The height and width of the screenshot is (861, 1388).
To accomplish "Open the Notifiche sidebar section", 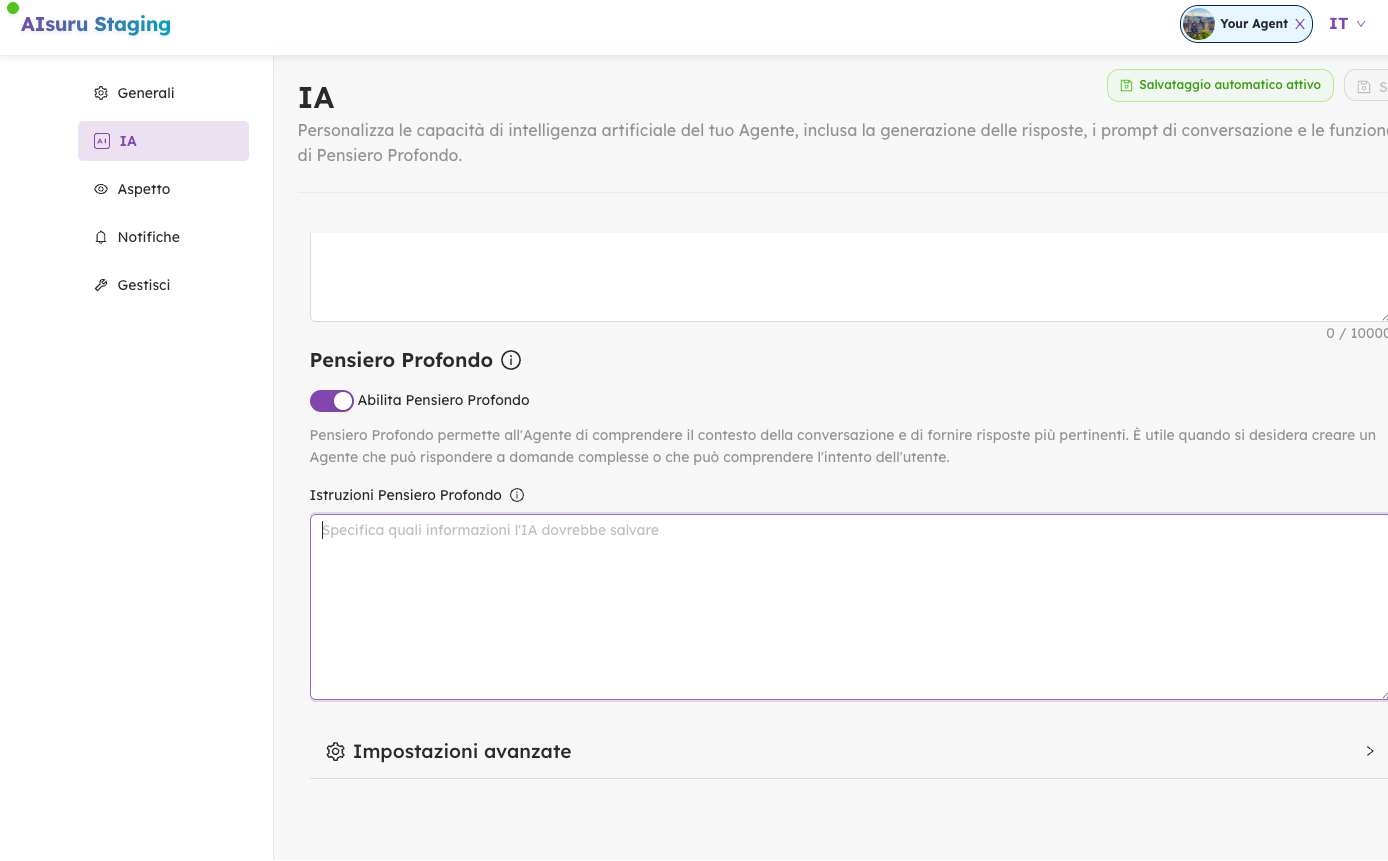I will [x=148, y=237].
